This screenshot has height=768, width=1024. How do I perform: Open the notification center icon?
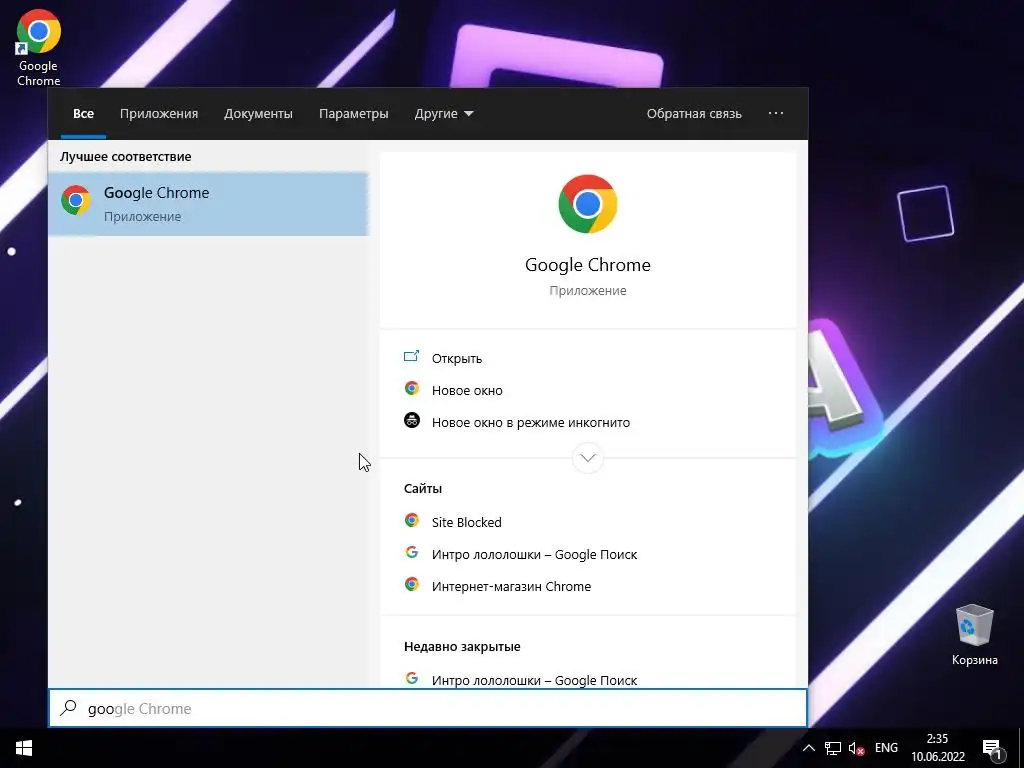pos(992,749)
